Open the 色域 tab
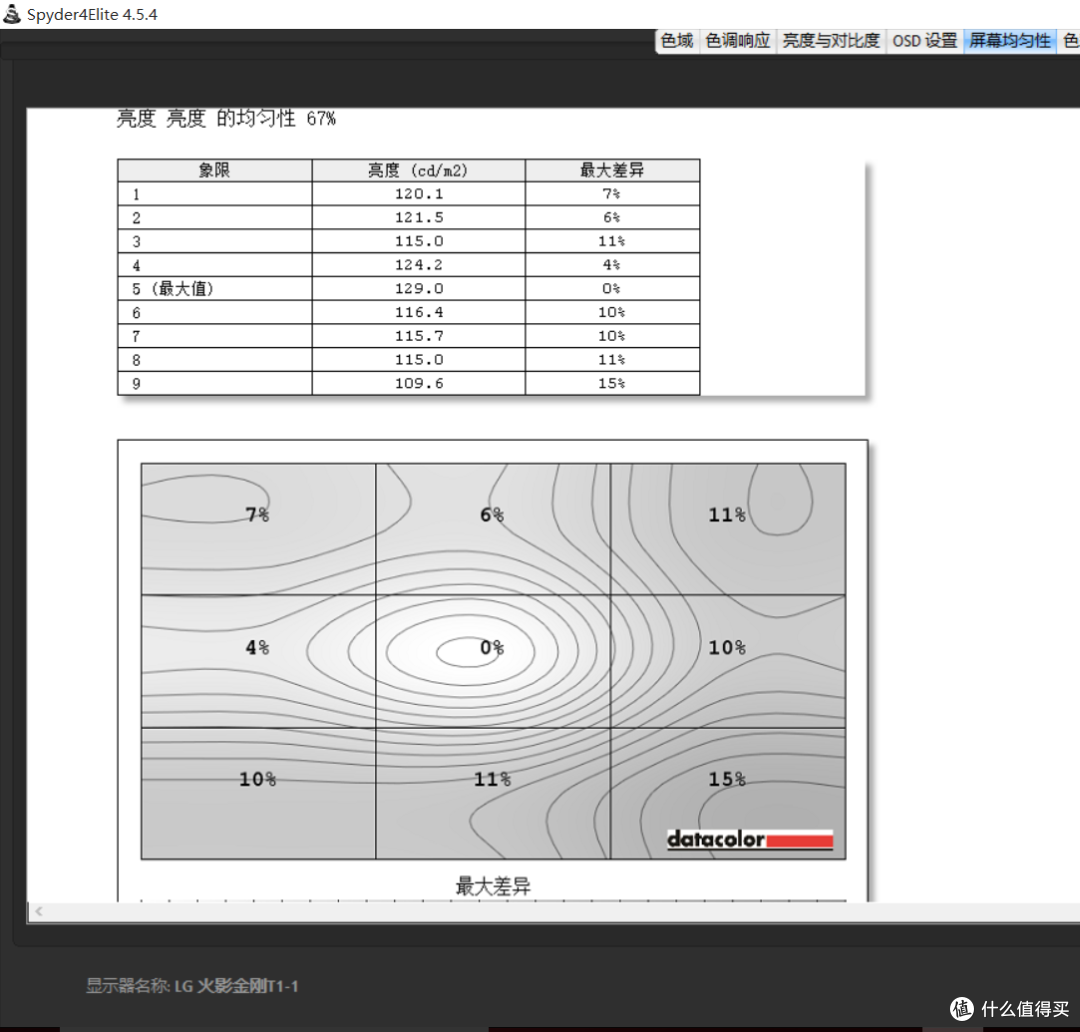 pos(676,41)
